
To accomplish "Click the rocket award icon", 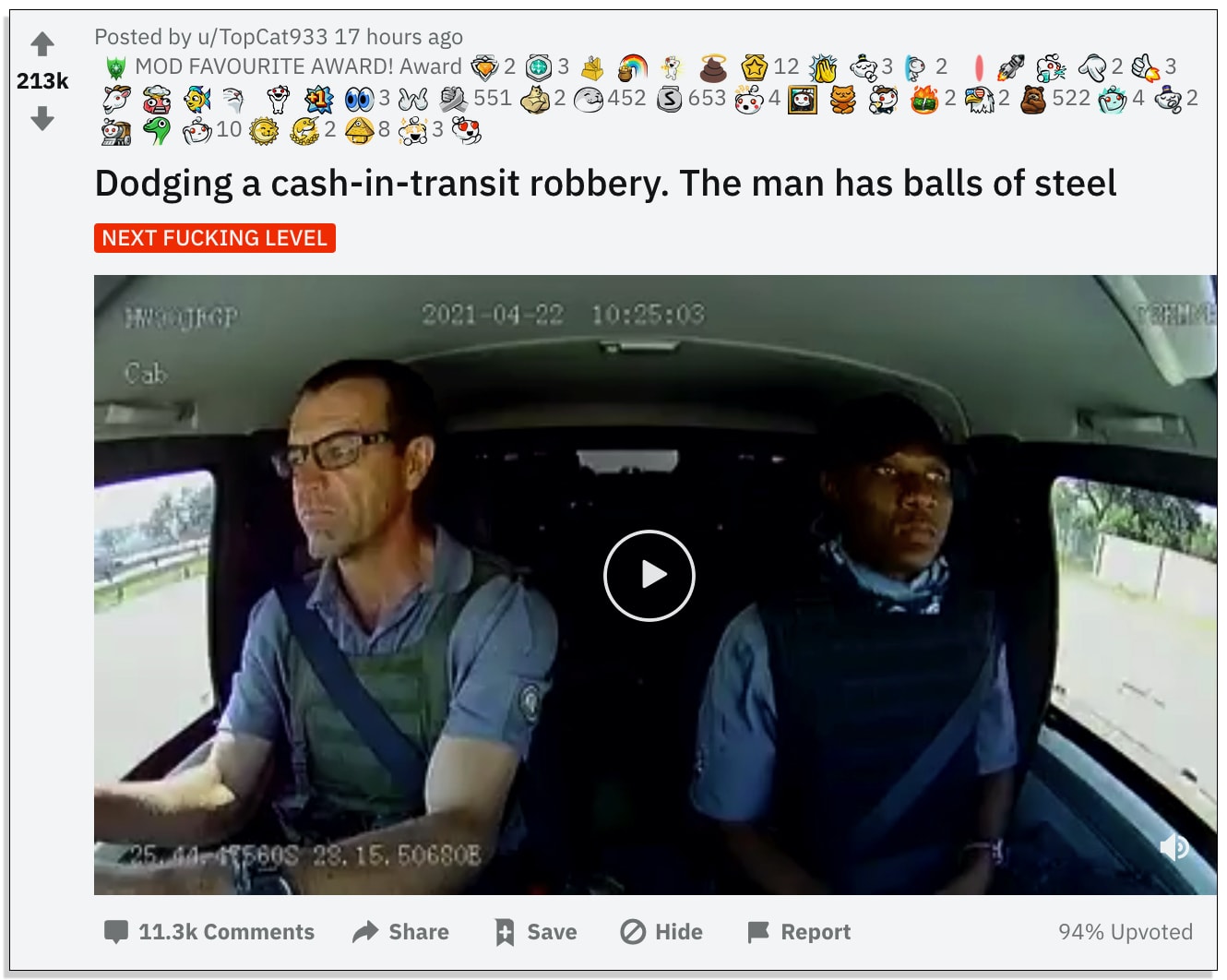I will coord(1010,67).
